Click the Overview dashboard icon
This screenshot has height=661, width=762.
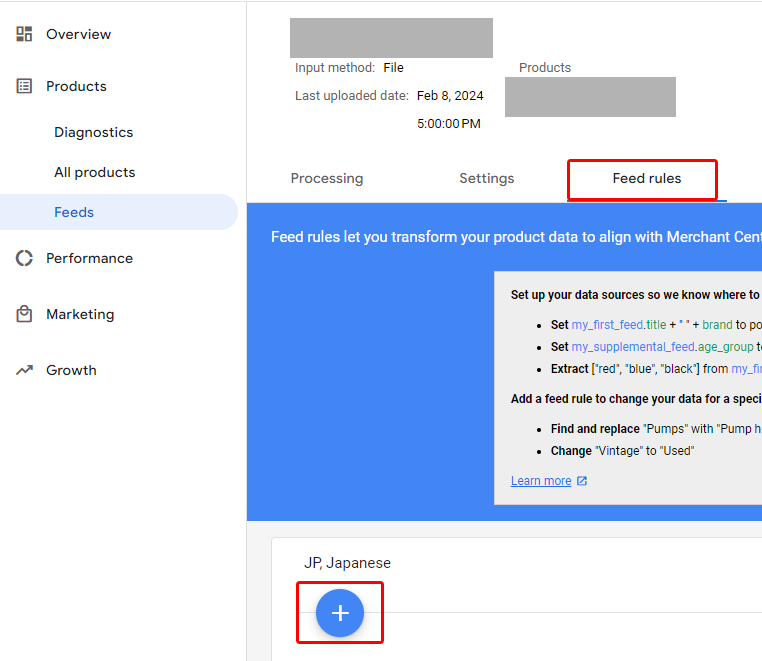pos(24,34)
